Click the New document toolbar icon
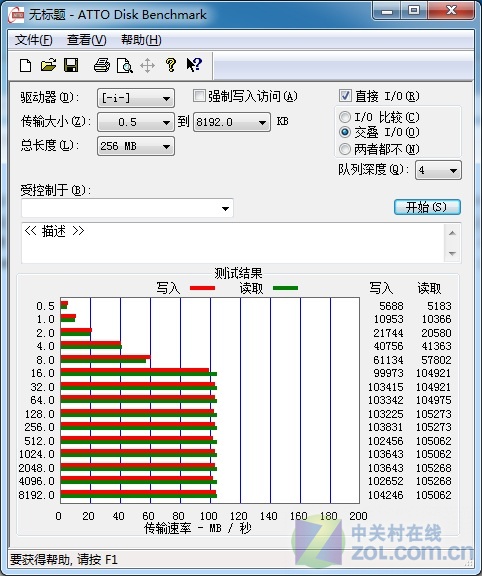The image size is (482, 576). click(25, 66)
